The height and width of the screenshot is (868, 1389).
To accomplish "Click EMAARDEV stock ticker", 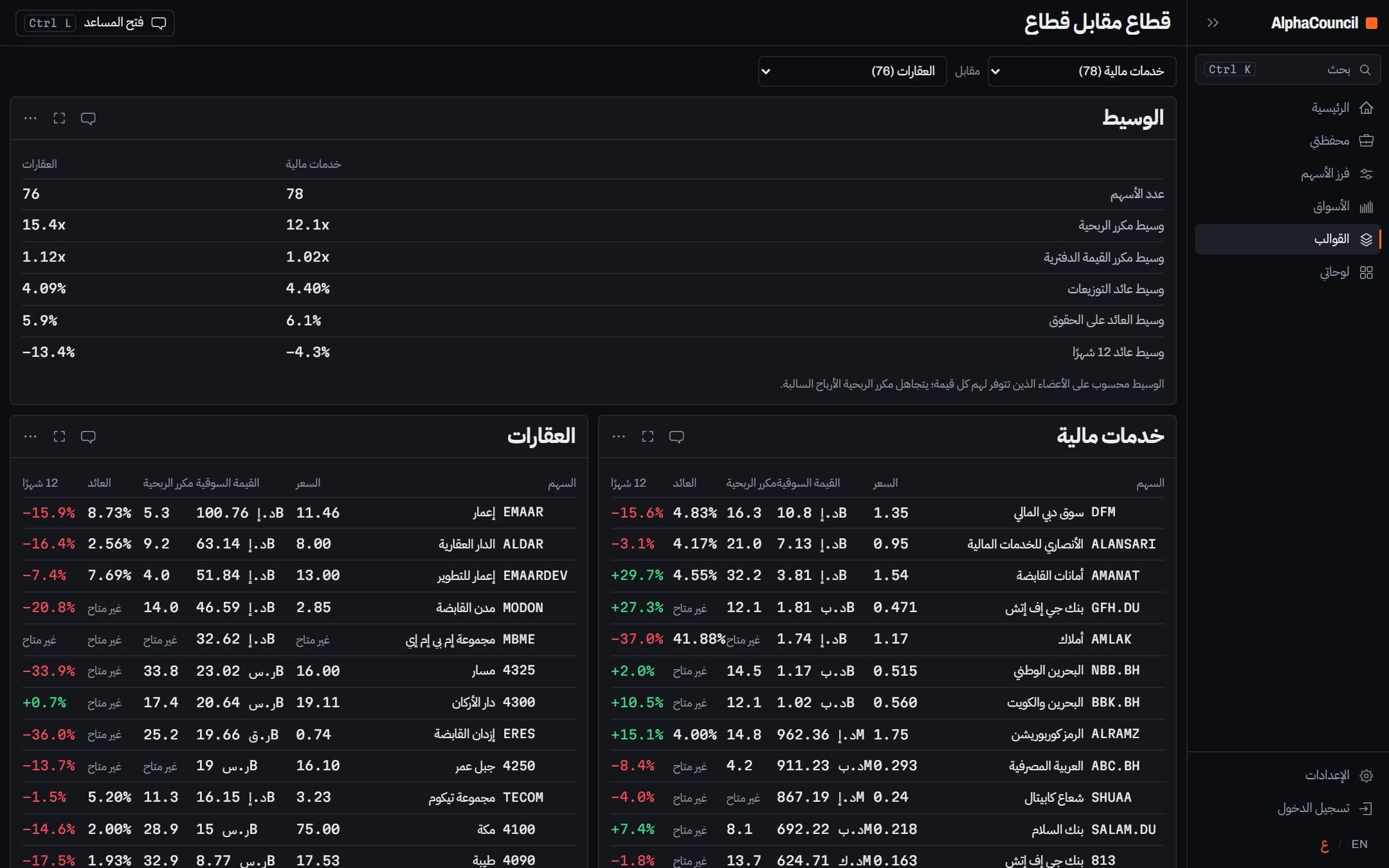I will (x=535, y=575).
